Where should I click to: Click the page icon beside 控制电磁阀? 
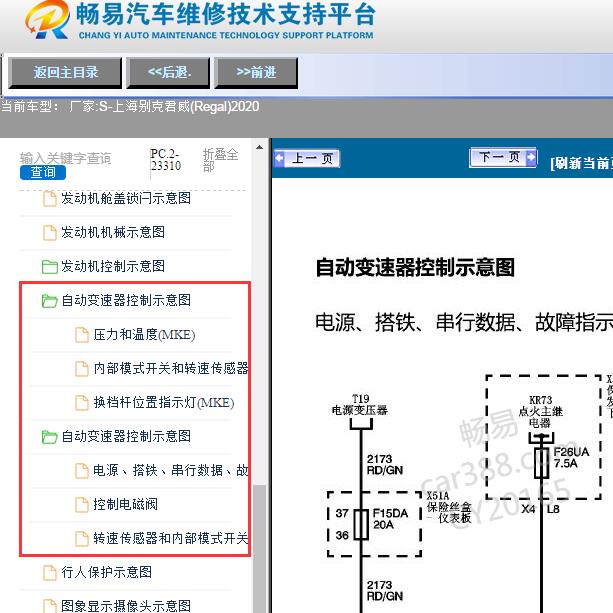pos(82,505)
